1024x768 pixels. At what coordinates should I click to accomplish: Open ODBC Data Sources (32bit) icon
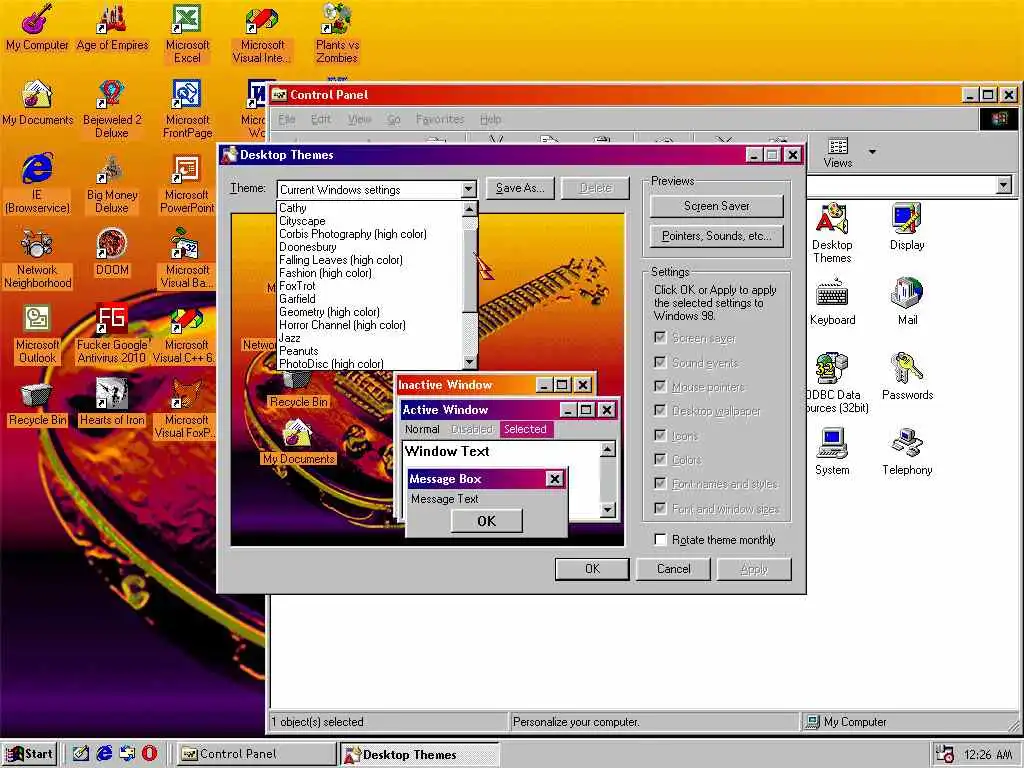(834, 383)
